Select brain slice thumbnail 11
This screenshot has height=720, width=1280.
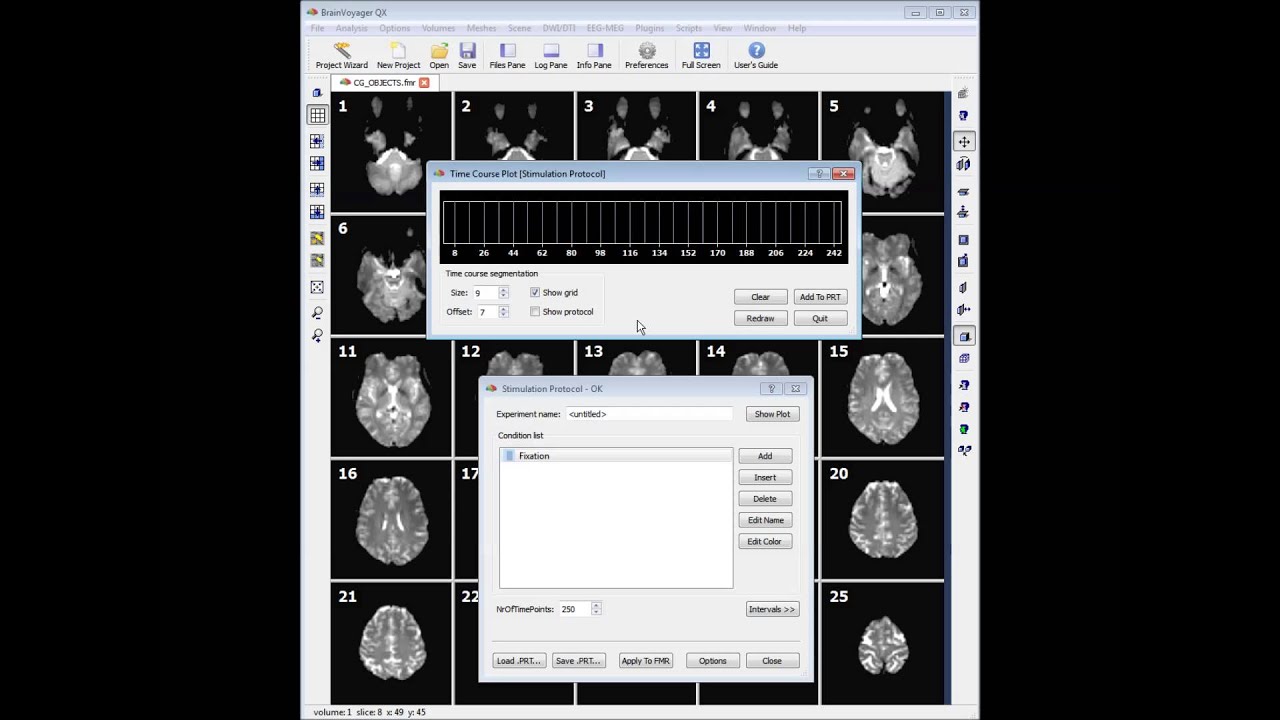[391, 400]
